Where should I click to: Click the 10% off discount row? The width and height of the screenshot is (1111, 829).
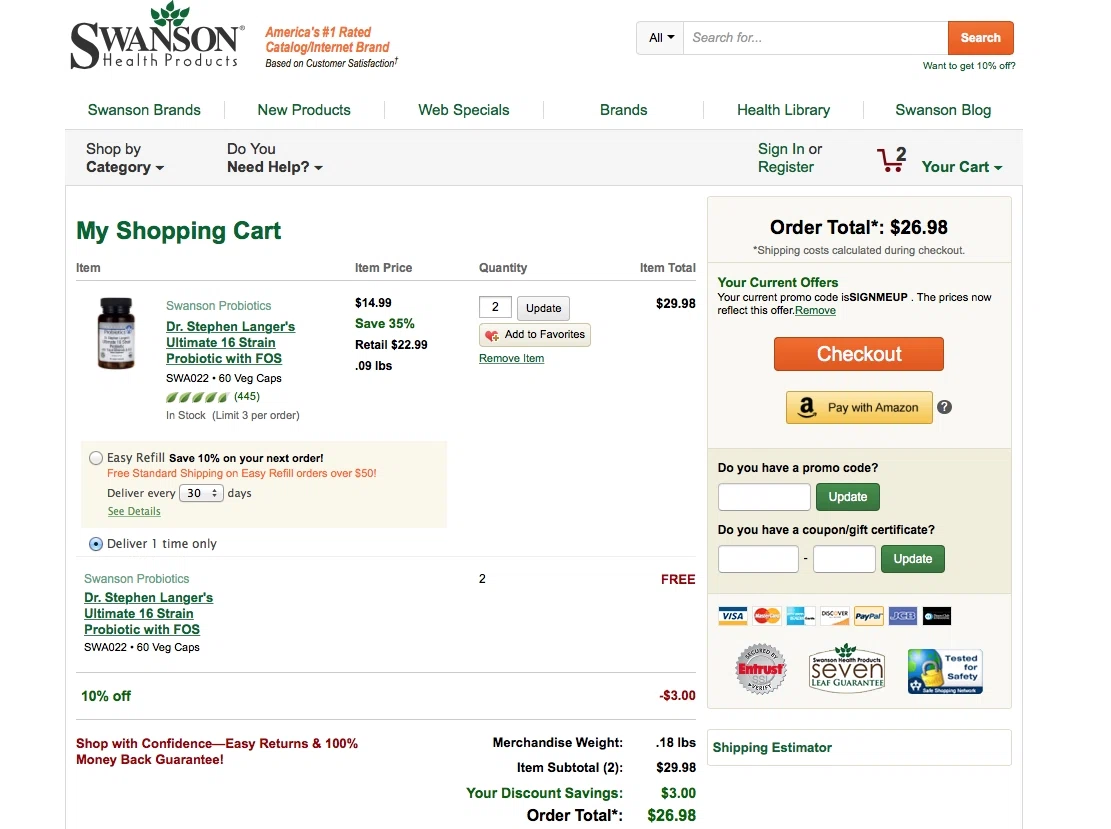point(386,696)
